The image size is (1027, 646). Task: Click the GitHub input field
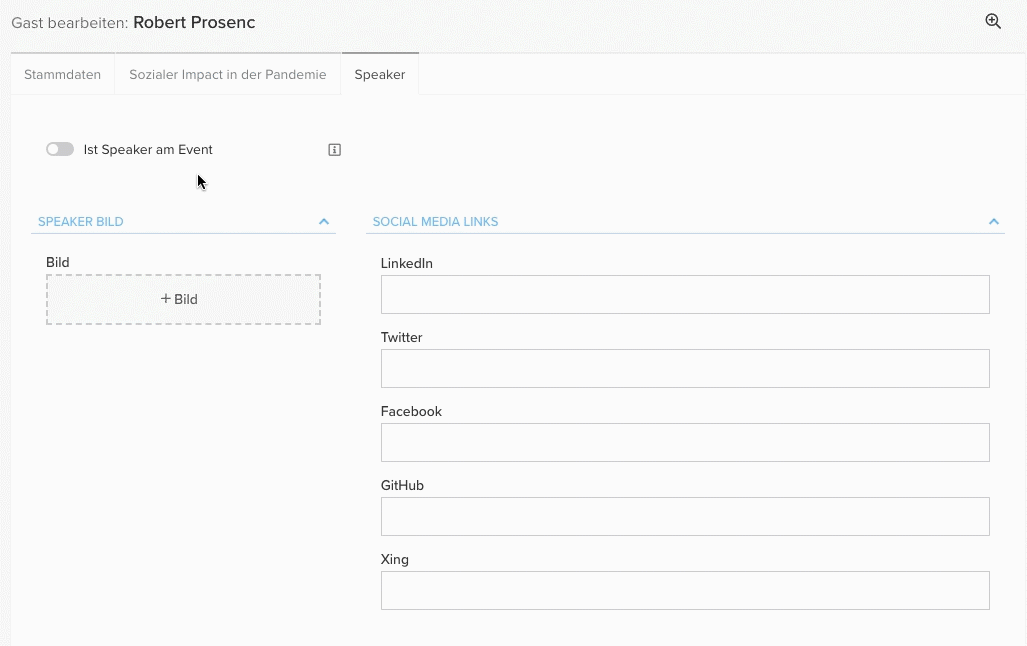[x=685, y=517]
